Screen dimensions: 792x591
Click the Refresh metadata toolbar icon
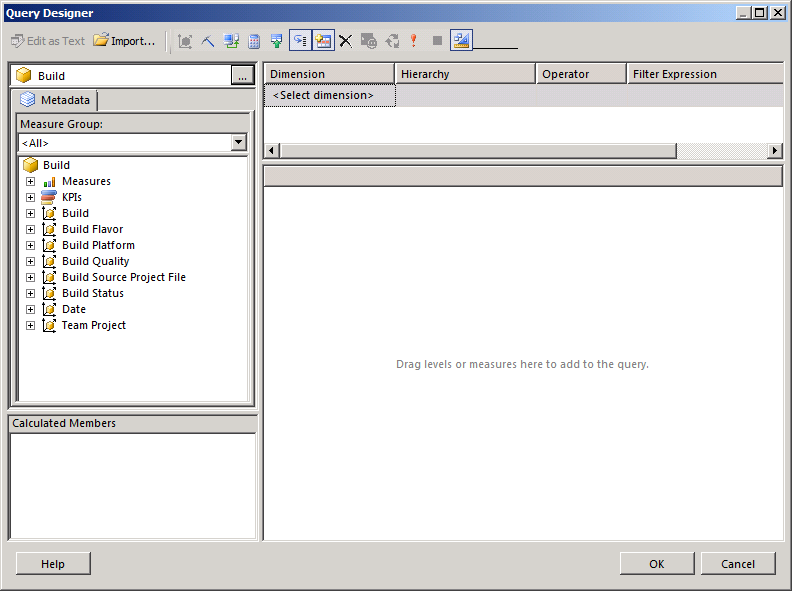pyautogui.click(x=231, y=41)
